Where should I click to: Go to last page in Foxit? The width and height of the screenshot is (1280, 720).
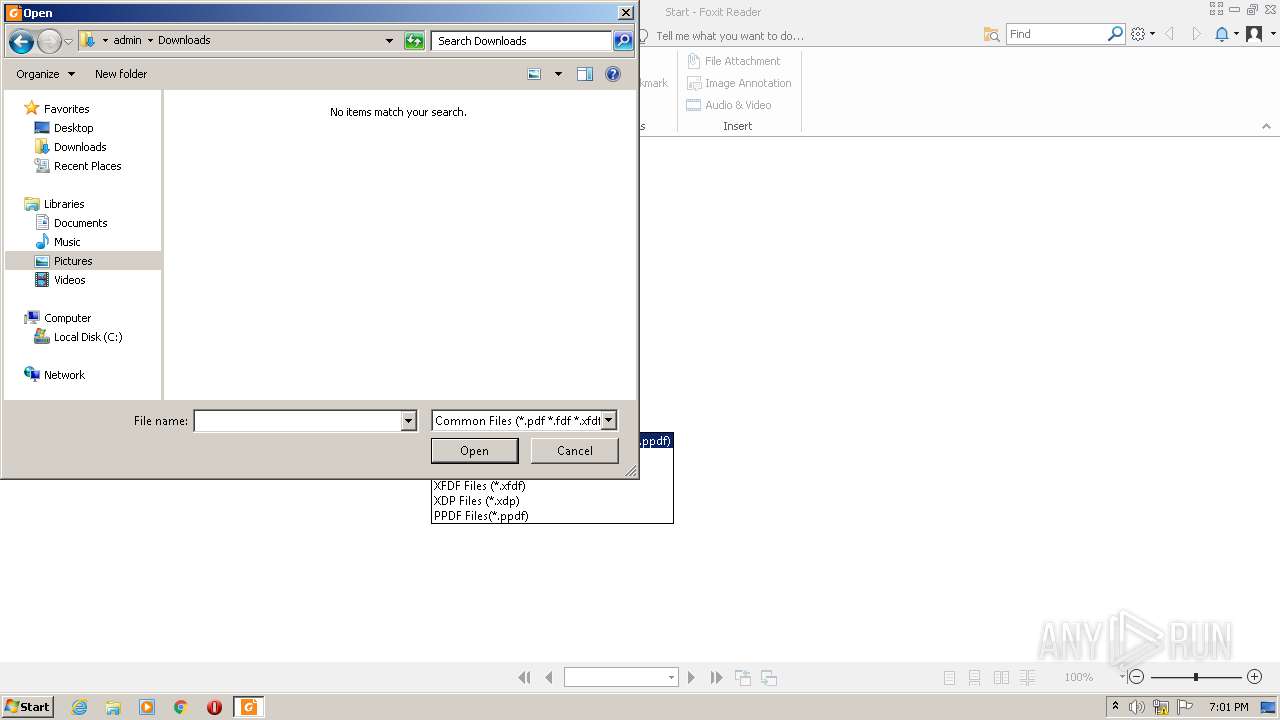717,678
